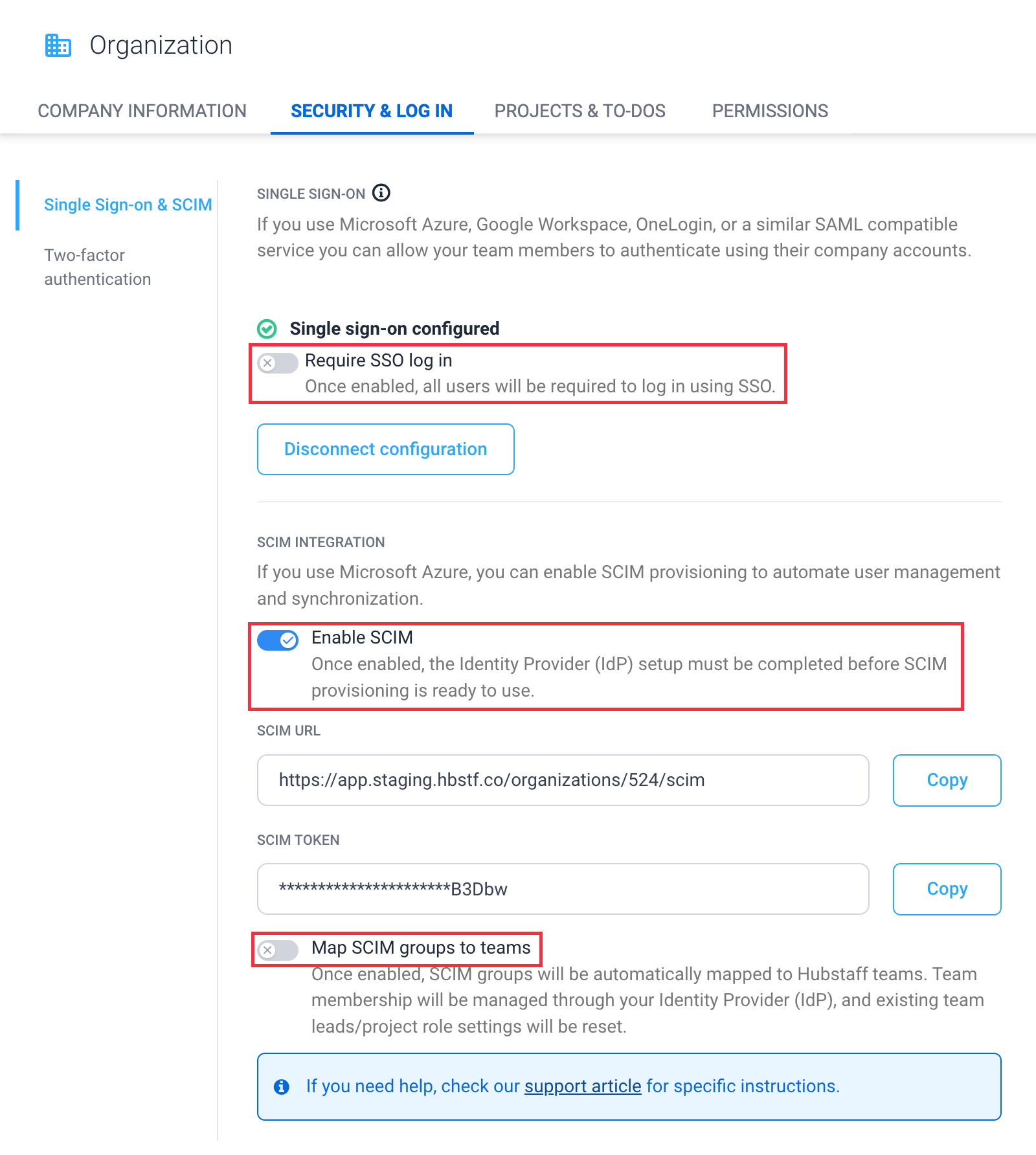The image size is (1036, 1155).
Task: Click inside the SCIM URL field
Action: pos(562,780)
